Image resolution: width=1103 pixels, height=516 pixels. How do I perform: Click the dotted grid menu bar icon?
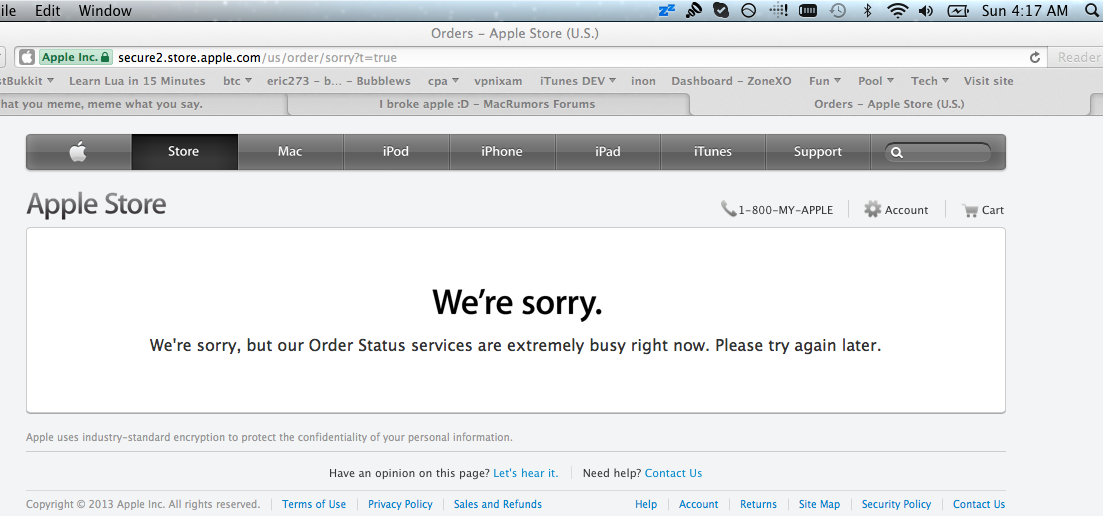pyautogui.click(x=778, y=11)
